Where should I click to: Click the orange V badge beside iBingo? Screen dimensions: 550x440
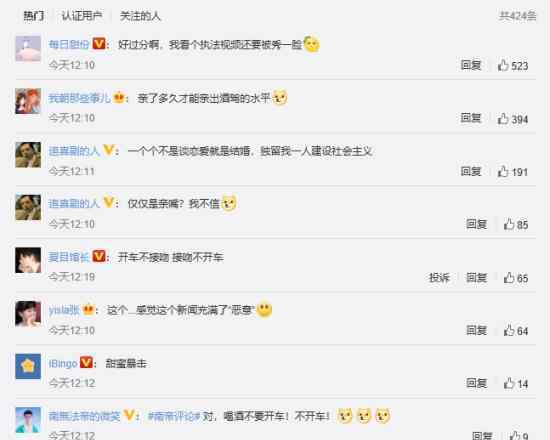[86, 362]
